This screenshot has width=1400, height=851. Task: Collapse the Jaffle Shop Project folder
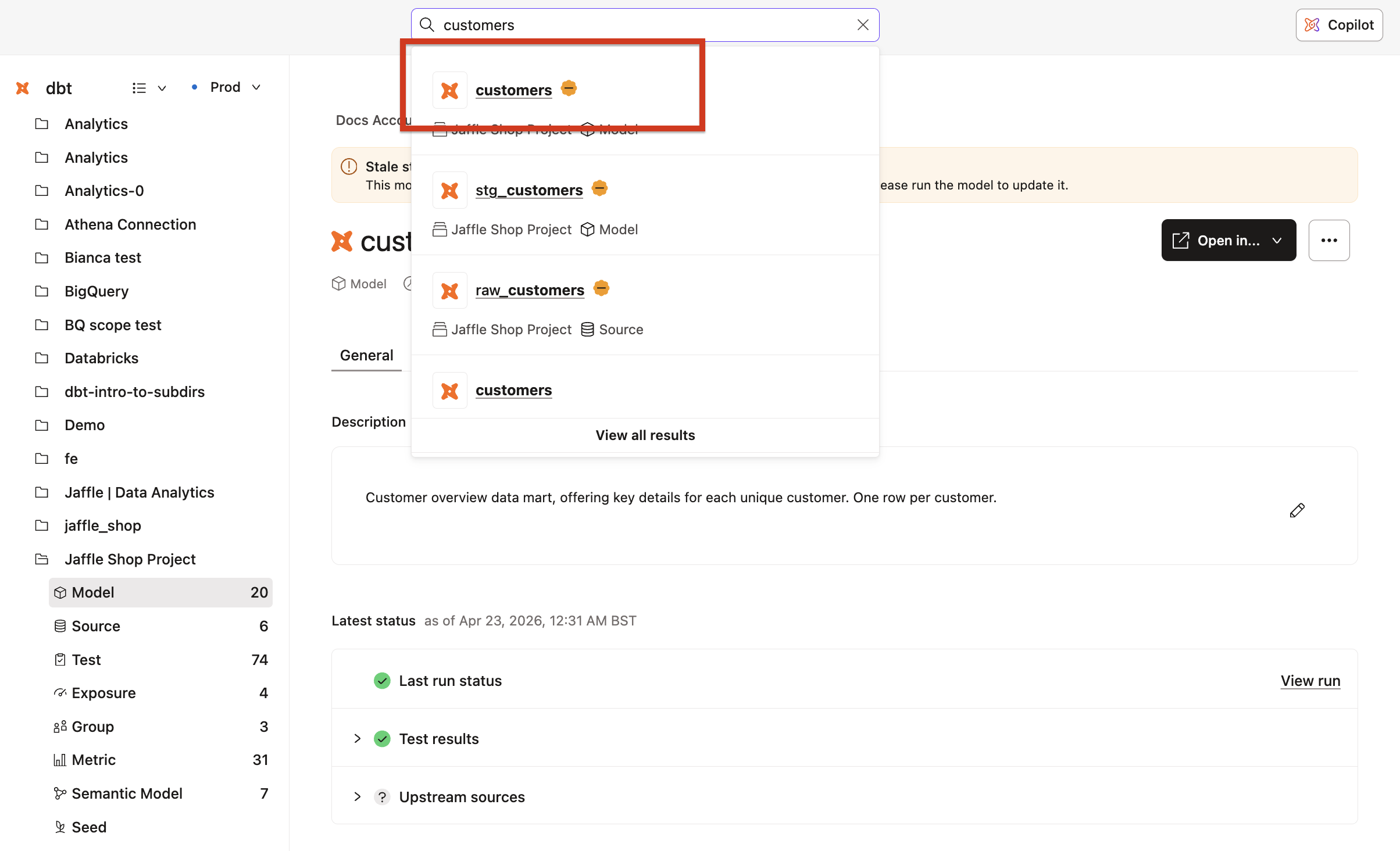pyautogui.click(x=130, y=559)
